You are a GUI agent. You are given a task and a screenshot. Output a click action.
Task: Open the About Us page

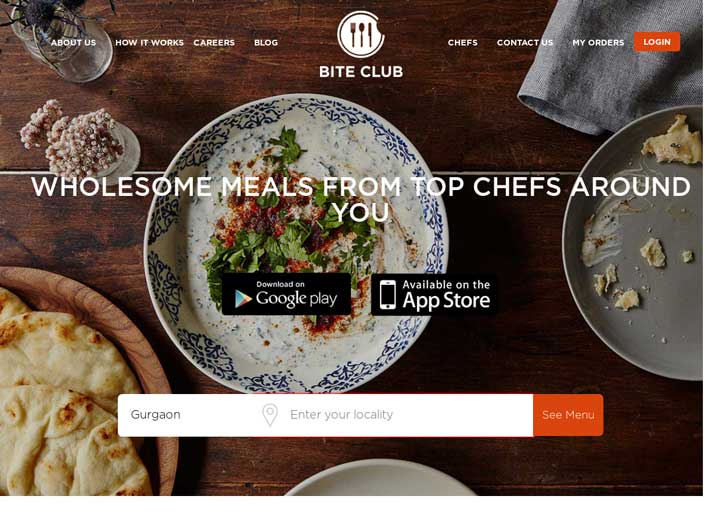[73, 43]
